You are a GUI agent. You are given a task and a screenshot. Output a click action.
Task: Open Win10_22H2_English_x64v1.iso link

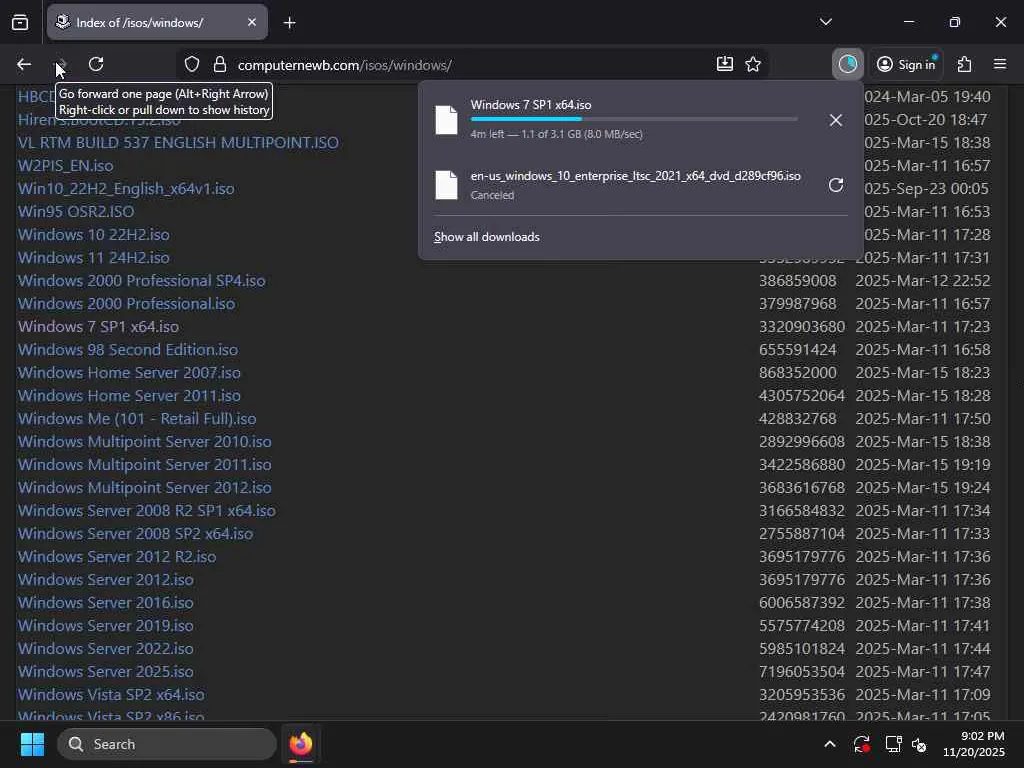point(126,189)
